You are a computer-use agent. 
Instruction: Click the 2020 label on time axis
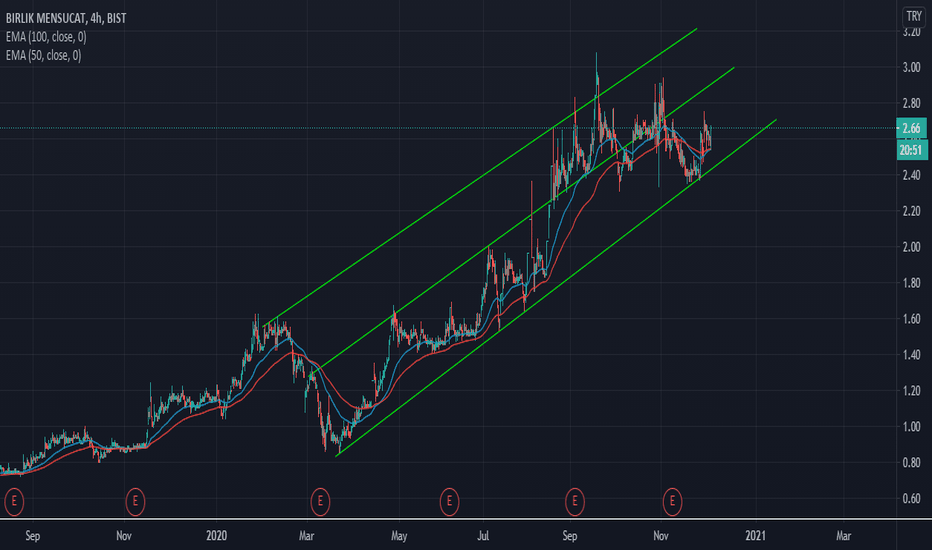pyautogui.click(x=216, y=536)
